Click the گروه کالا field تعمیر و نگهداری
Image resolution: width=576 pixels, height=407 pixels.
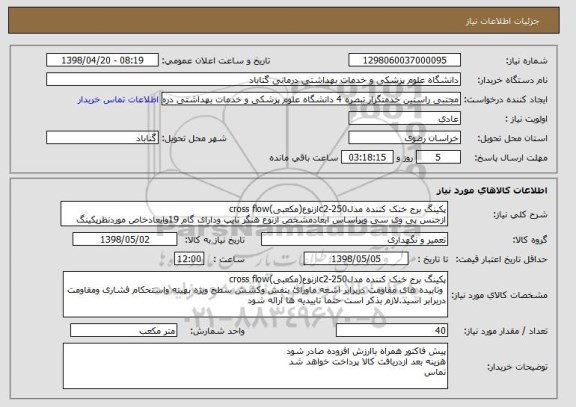pos(354,240)
